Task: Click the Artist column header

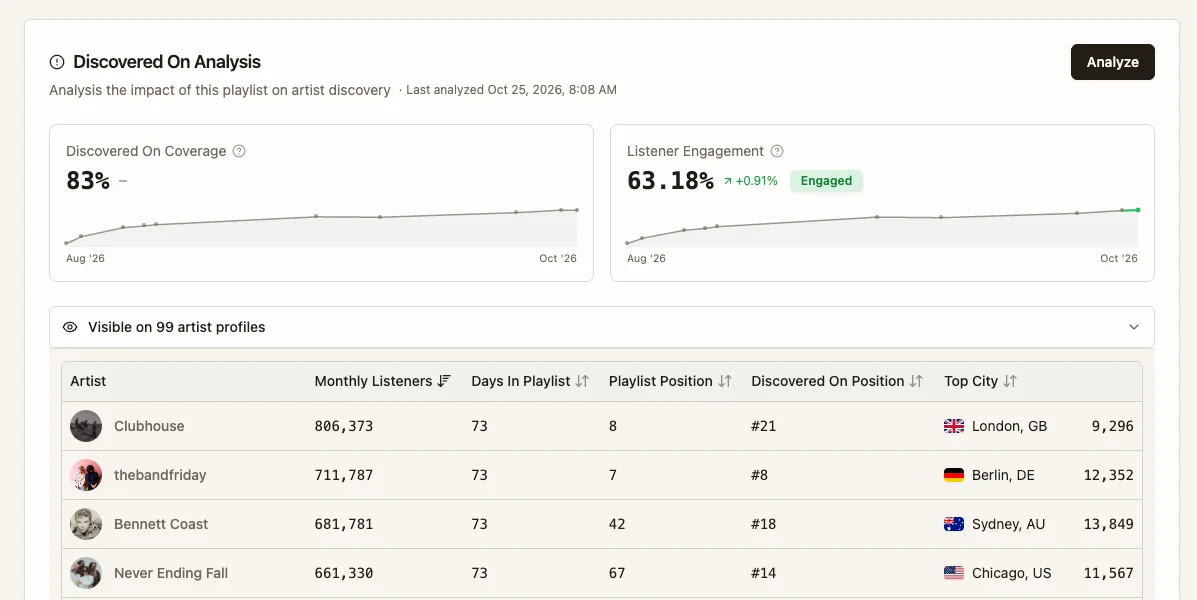Action: click(x=88, y=381)
